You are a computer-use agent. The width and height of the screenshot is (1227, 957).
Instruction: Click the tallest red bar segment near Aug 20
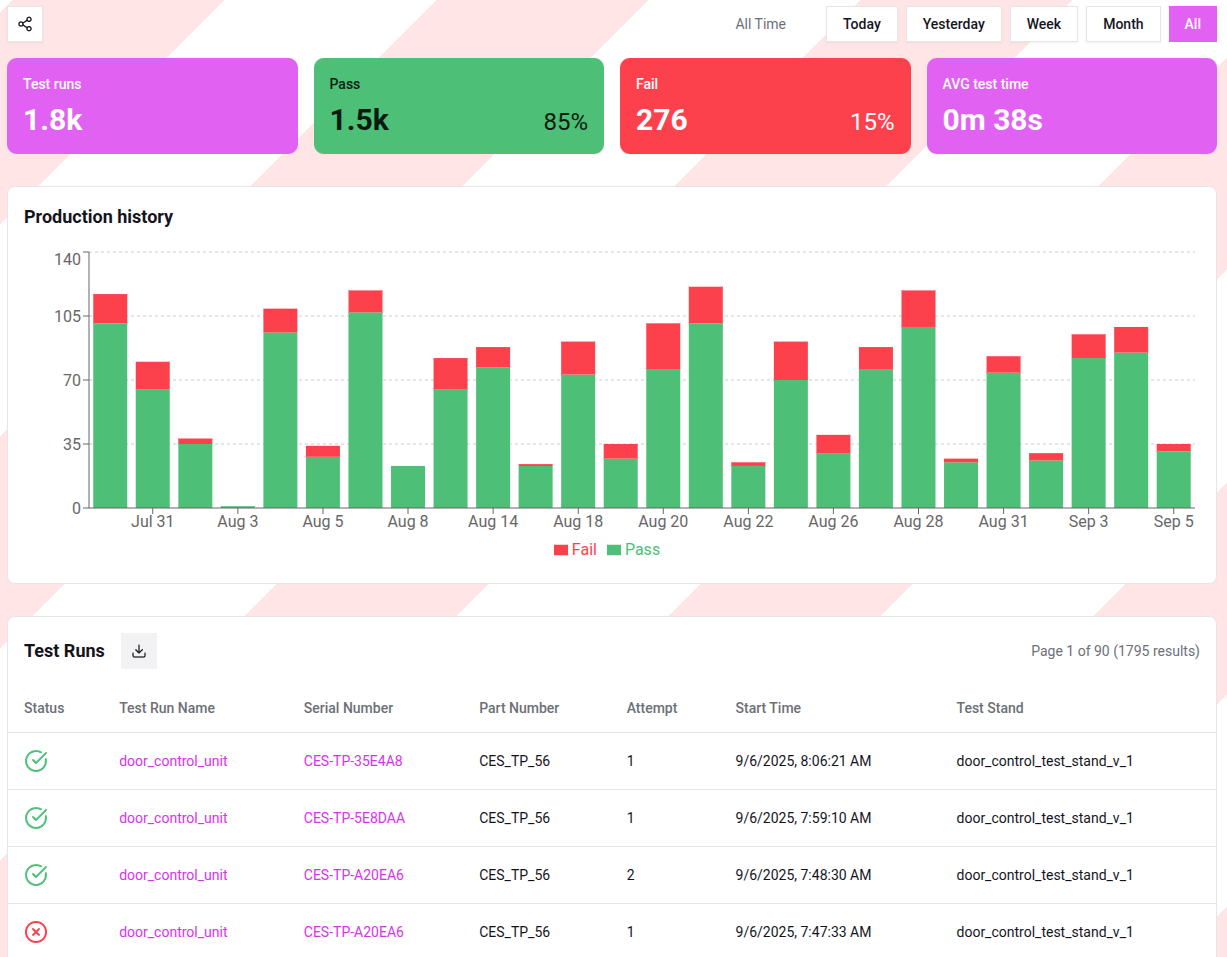tap(663, 346)
